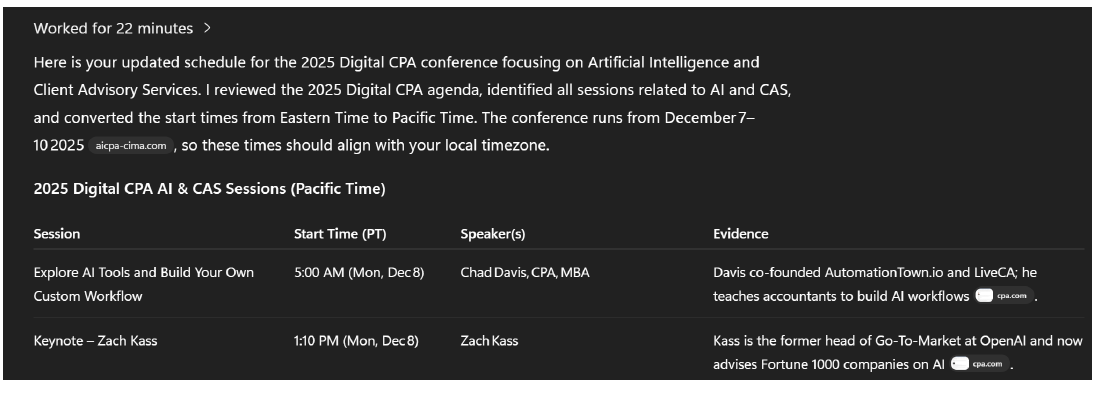The width and height of the screenshot is (1097, 409).
Task: Click the 1:10 PM (Mon, Dec 8) time cell
Action: coord(356,341)
